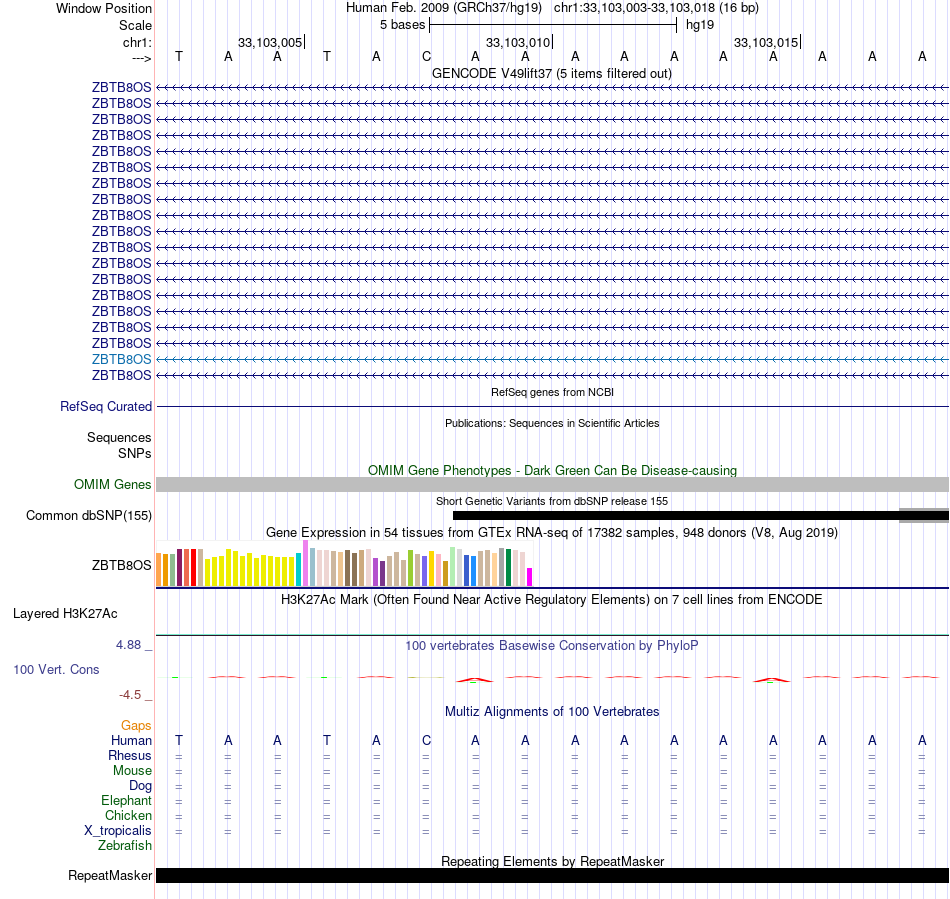Click the Human Feb. 2009 (GRCh37/hg19) title
Screen dimensions: 950x899
(x=443, y=8)
